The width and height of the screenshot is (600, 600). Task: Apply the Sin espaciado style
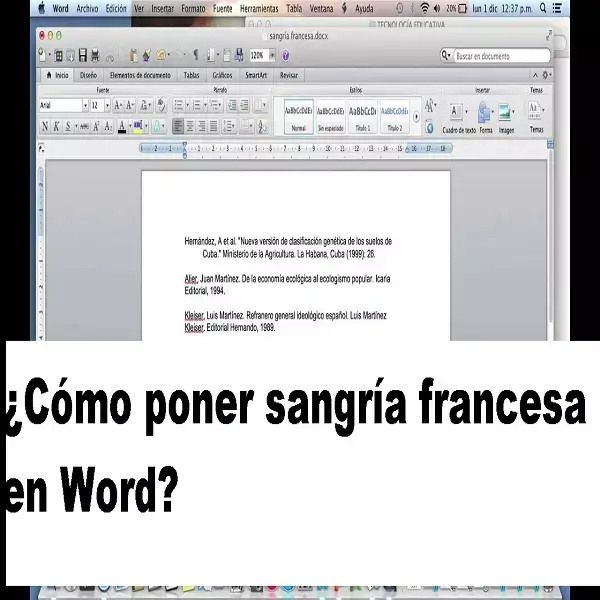pos(331,116)
